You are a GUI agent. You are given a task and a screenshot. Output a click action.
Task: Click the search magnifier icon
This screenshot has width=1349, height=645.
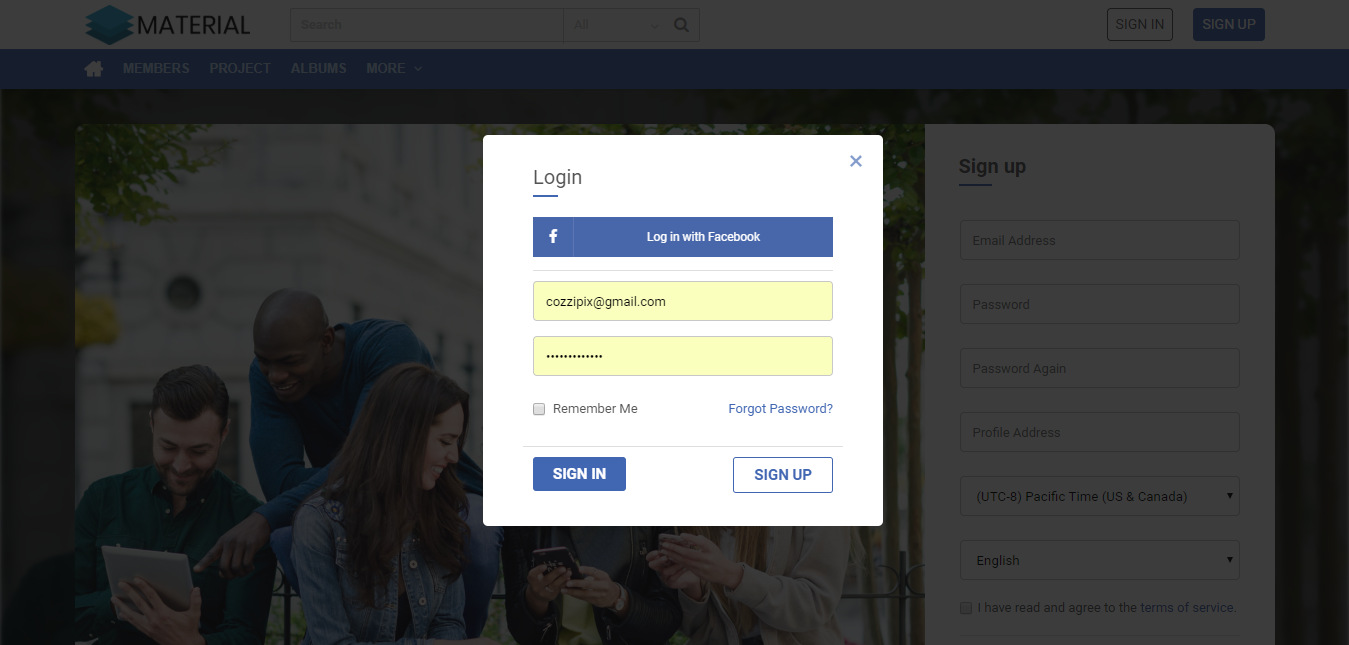pyautogui.click(x=682, y=25)
